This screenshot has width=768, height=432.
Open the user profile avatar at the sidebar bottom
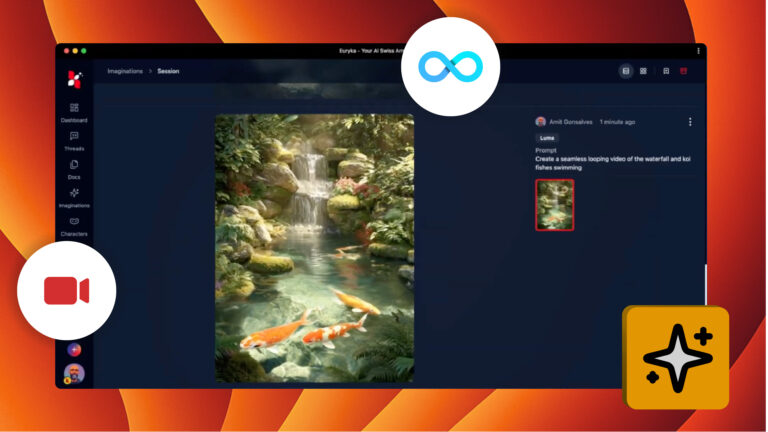(74, 374)
